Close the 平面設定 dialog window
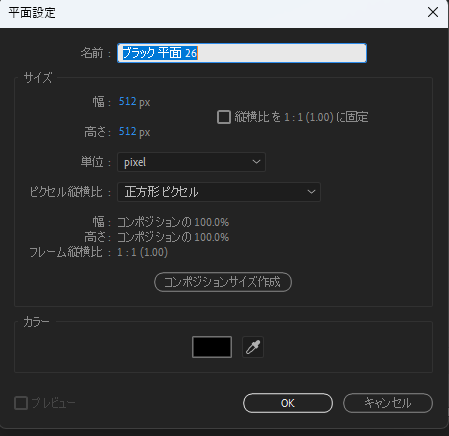Viewport: 449px width, 436px height. (433, 12)
